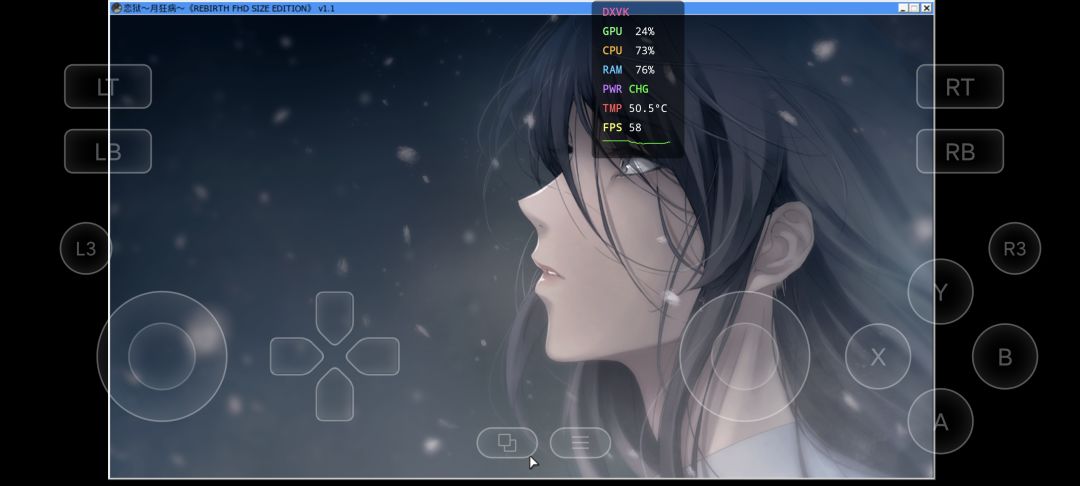Maximize the game window
Image resolution: width=1080 pixels, height=486 pixels.
[915, 8]
